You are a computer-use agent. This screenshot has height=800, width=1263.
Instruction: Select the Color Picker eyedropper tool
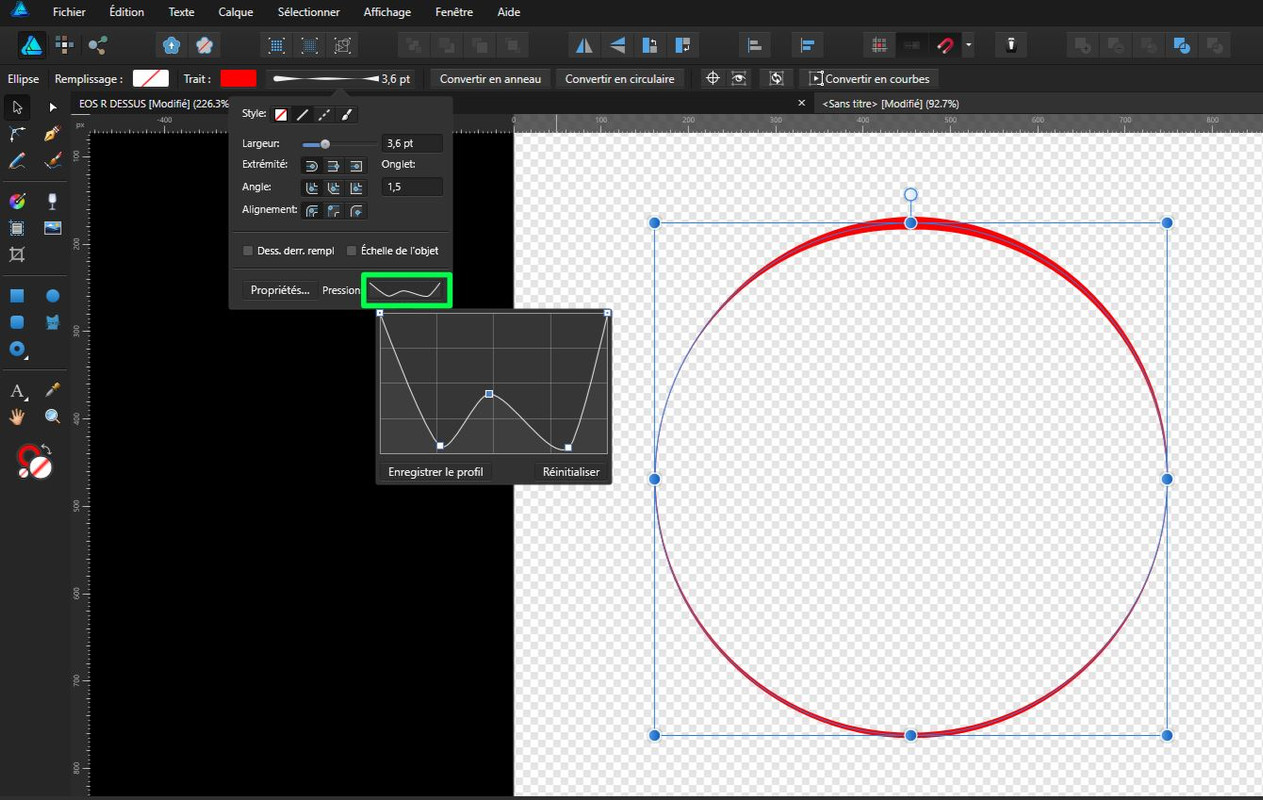[52, 391]
